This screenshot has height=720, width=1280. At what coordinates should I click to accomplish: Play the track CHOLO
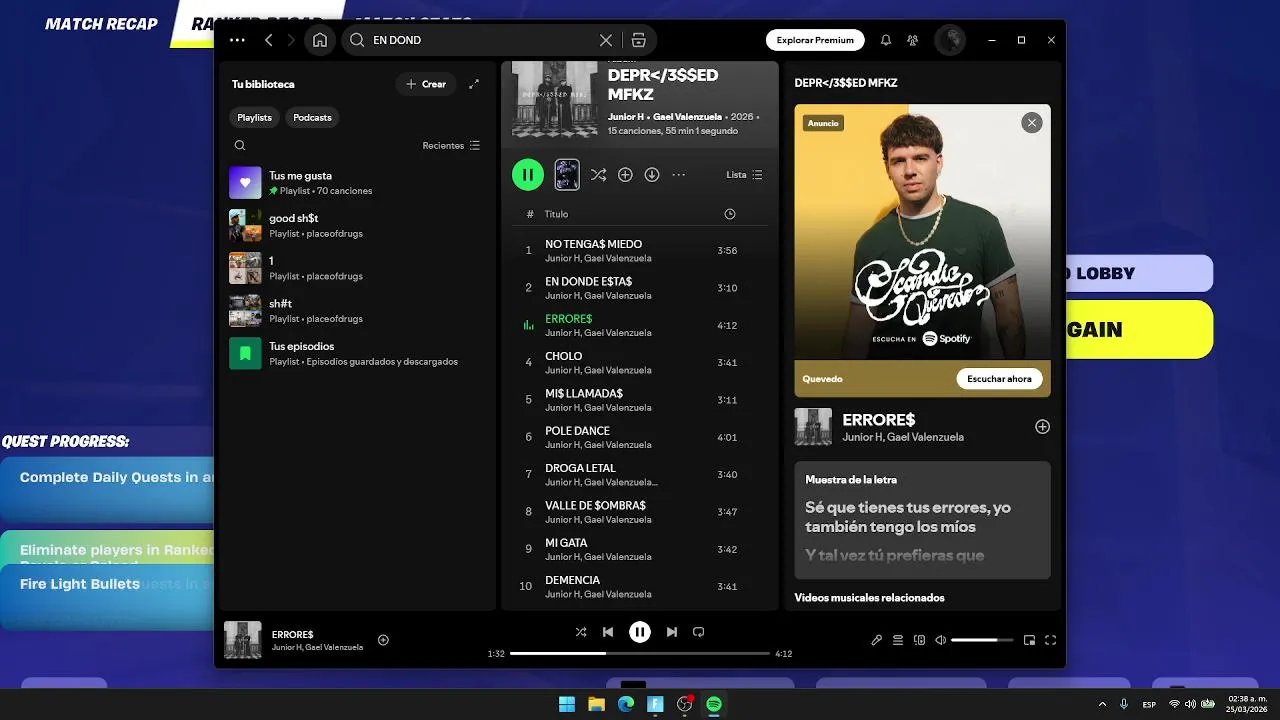640,362
